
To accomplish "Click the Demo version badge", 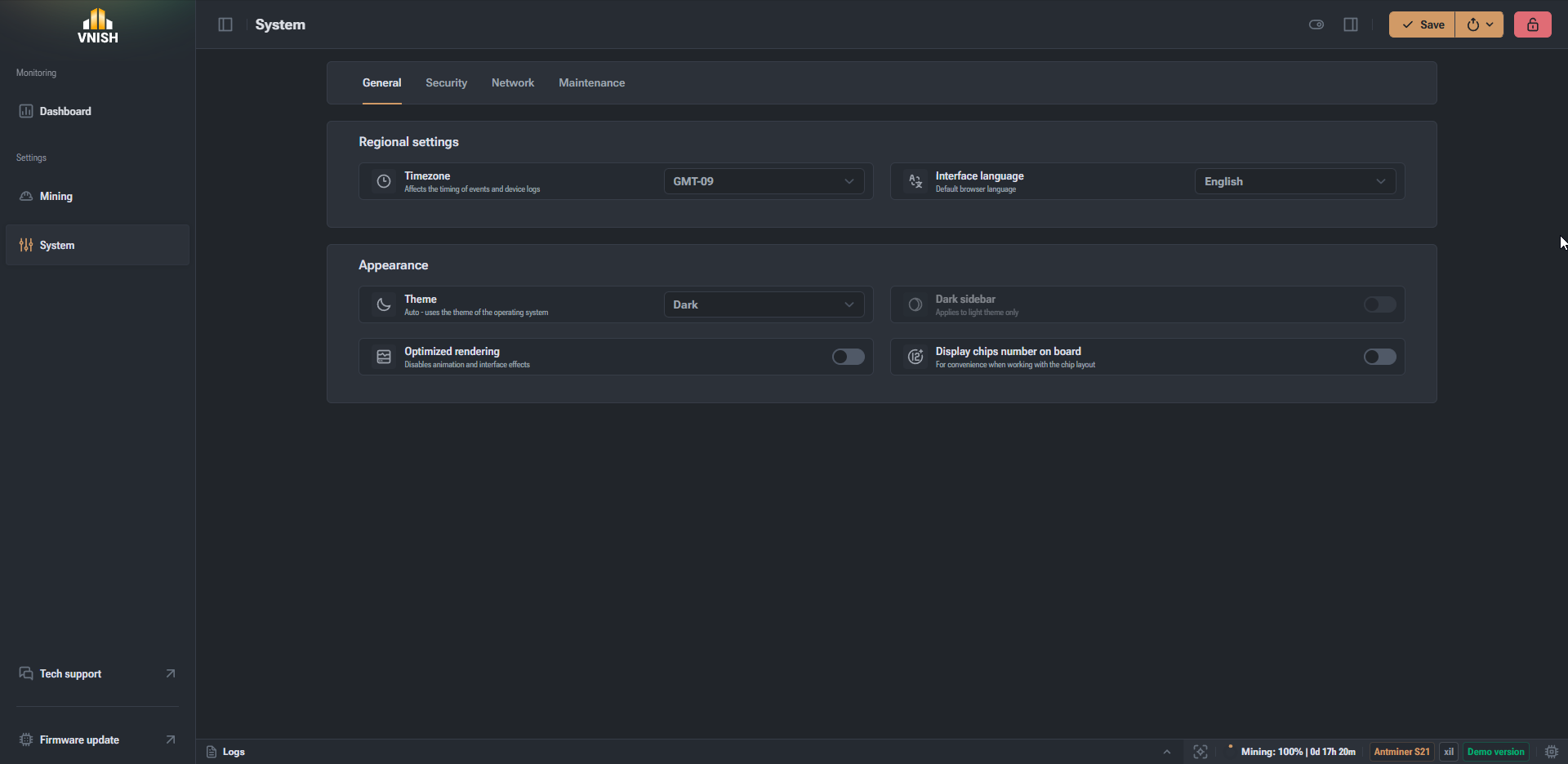I will [1495, 752].
